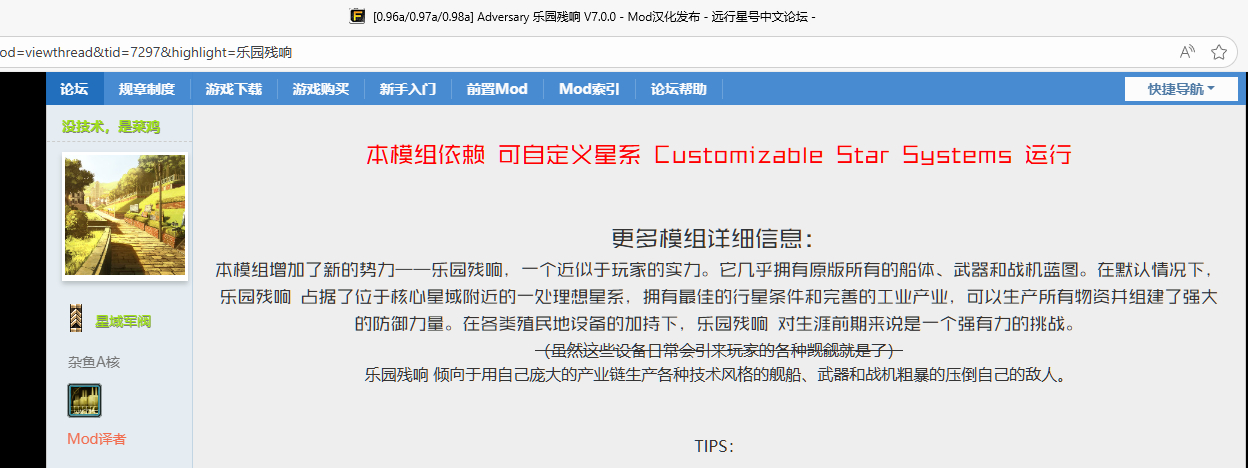Click the page favicon in the title bar

357,16
